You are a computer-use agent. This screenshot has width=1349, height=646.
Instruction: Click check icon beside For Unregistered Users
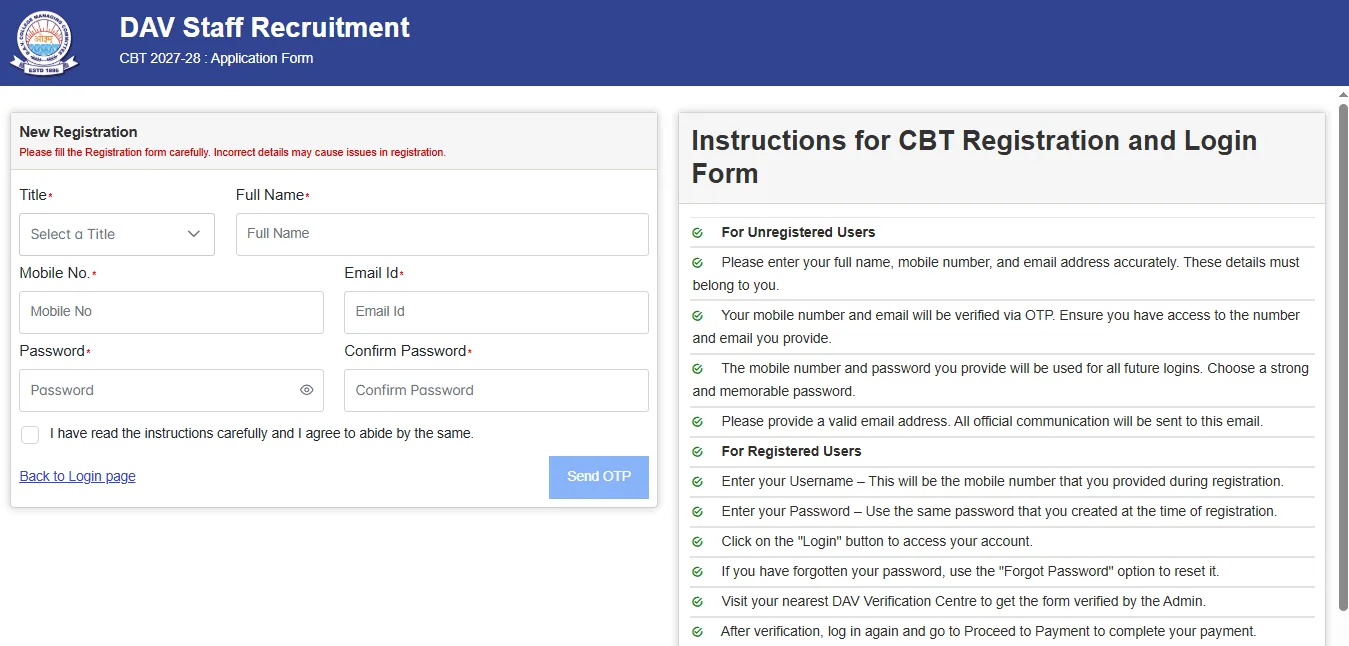click(x=698, y=233)
